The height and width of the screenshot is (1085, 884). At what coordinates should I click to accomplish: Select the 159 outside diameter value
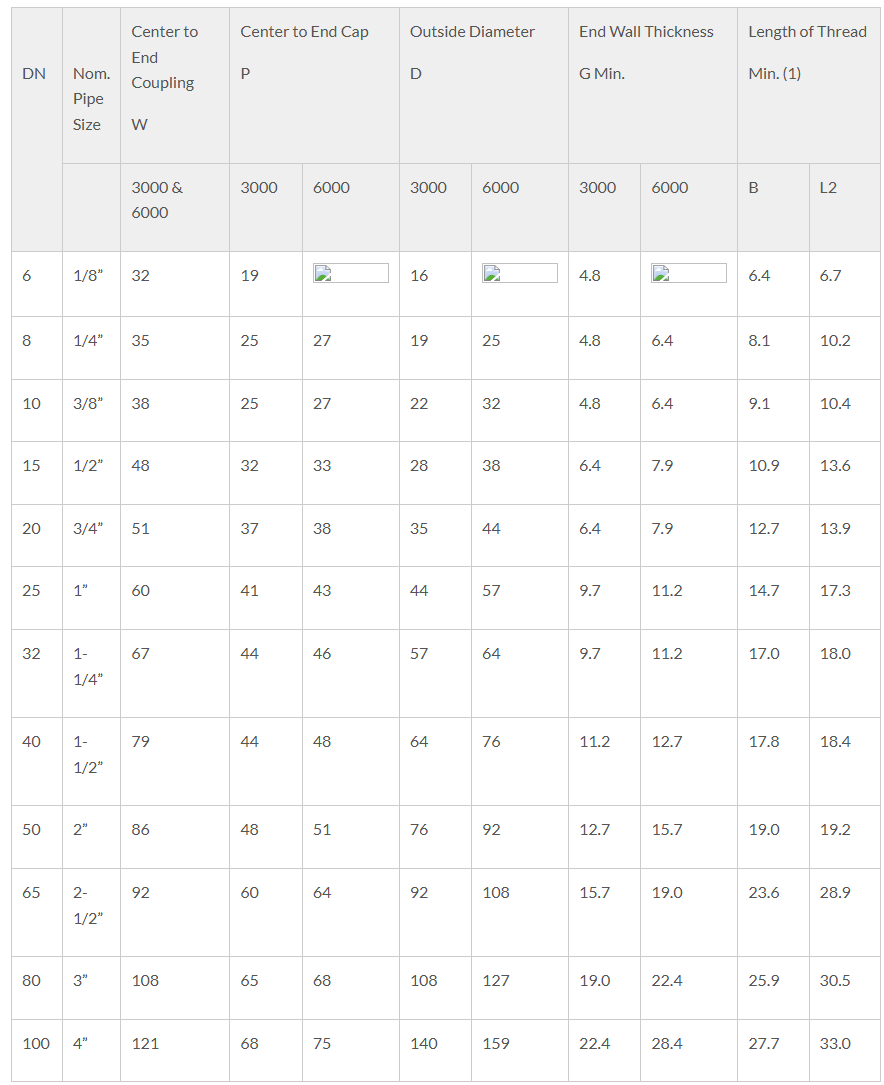519,1050
